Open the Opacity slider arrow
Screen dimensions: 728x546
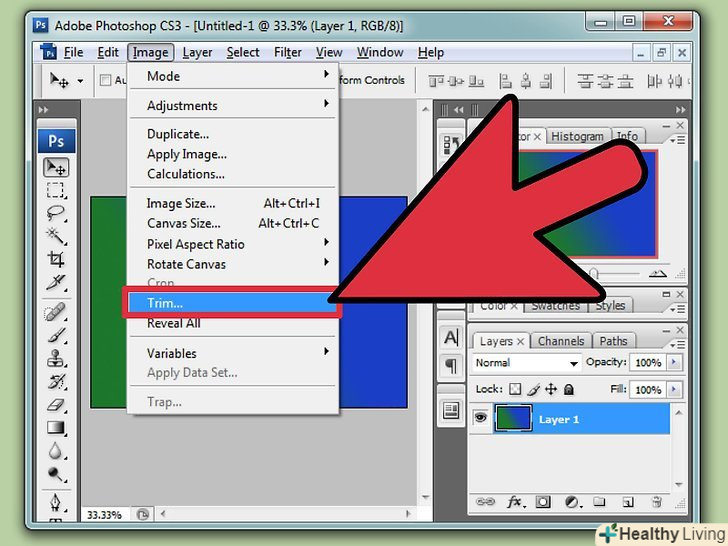[675, 362]
